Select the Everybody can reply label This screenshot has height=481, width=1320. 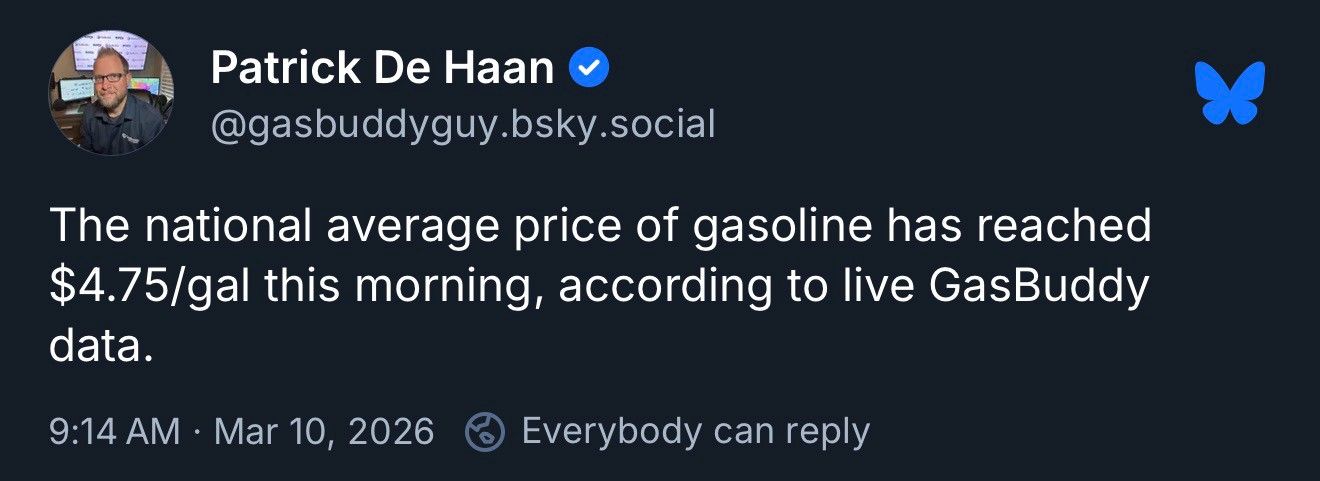[696, 431]
